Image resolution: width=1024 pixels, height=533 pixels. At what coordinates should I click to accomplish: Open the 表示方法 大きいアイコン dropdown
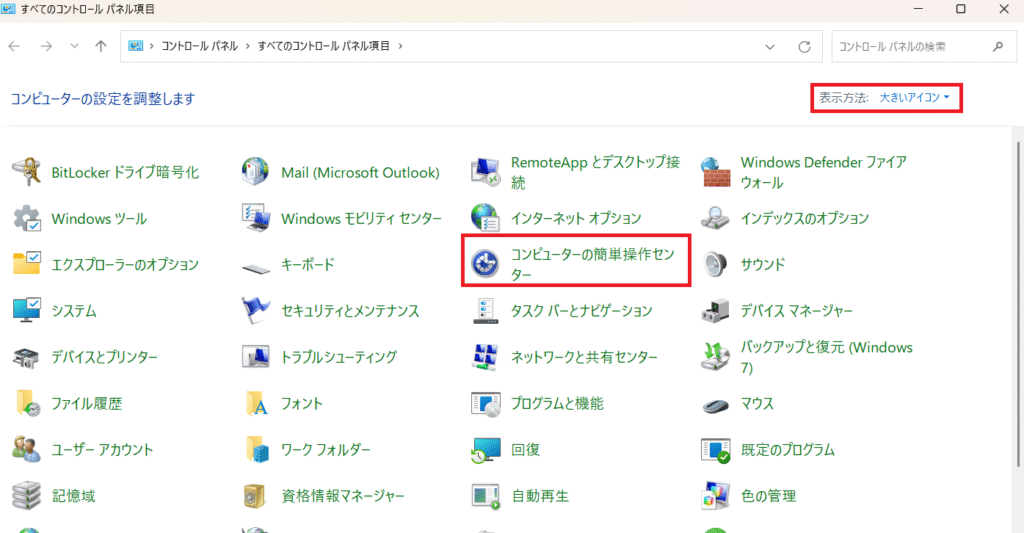[914, 97]
